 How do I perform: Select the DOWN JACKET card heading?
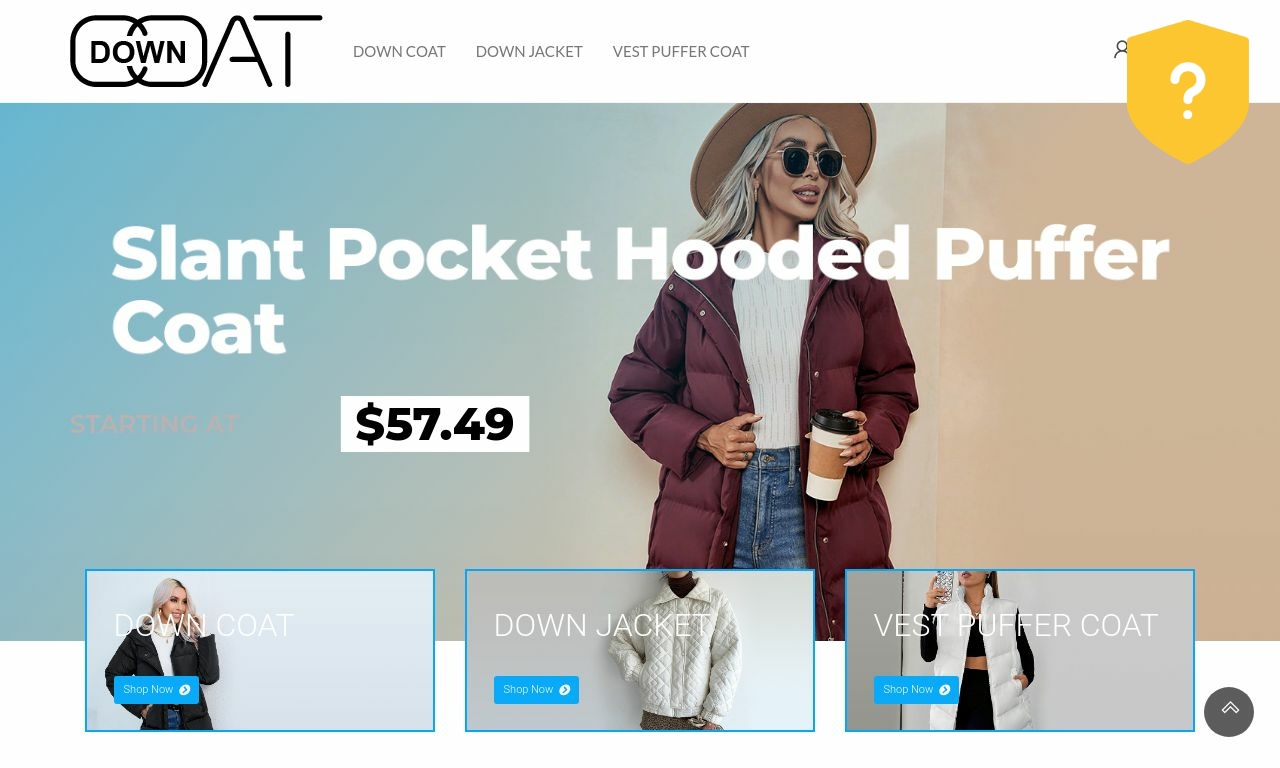(x=602, y=625)
